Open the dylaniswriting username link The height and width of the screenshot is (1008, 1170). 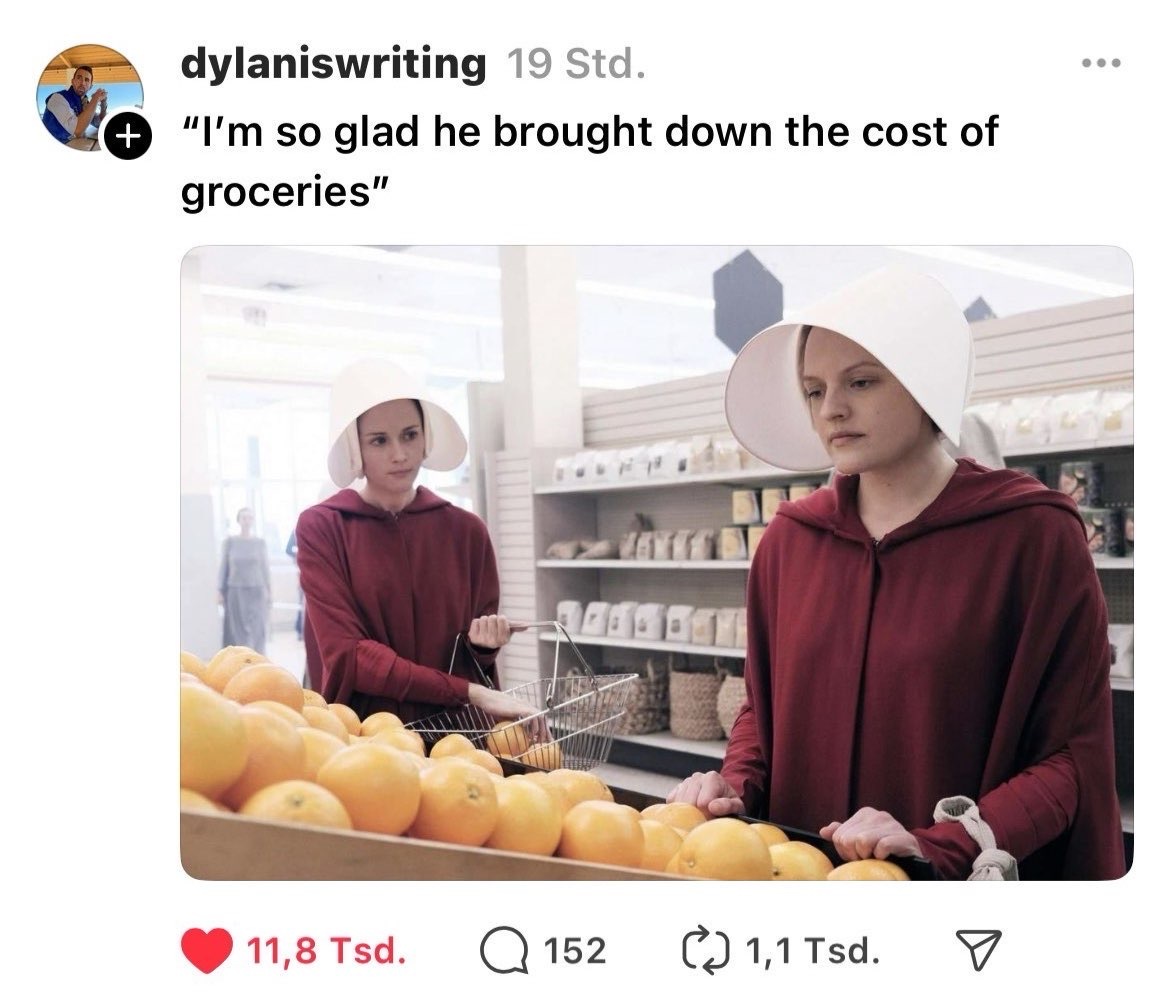pyautogui.click(x=333, y=63)
